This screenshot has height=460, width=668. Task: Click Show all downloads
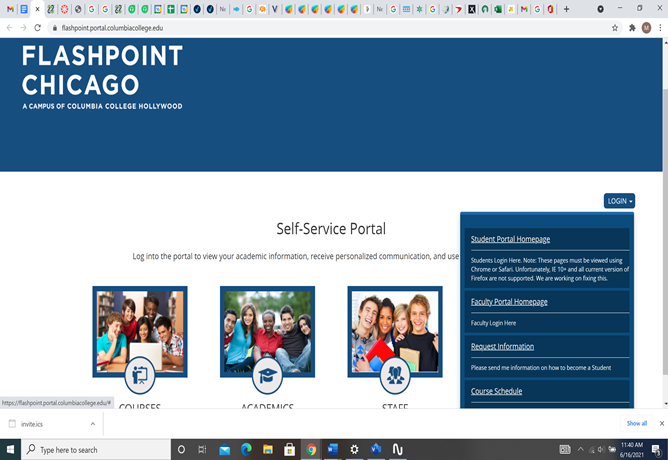(636, 423)
